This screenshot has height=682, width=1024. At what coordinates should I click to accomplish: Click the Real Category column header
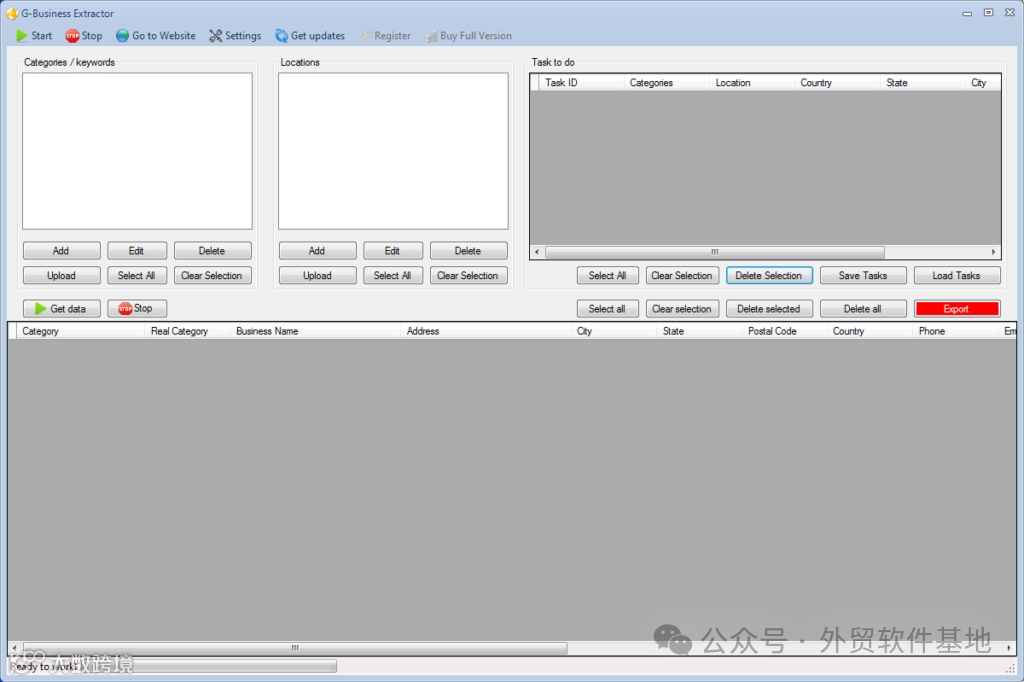tap(187, 331)
